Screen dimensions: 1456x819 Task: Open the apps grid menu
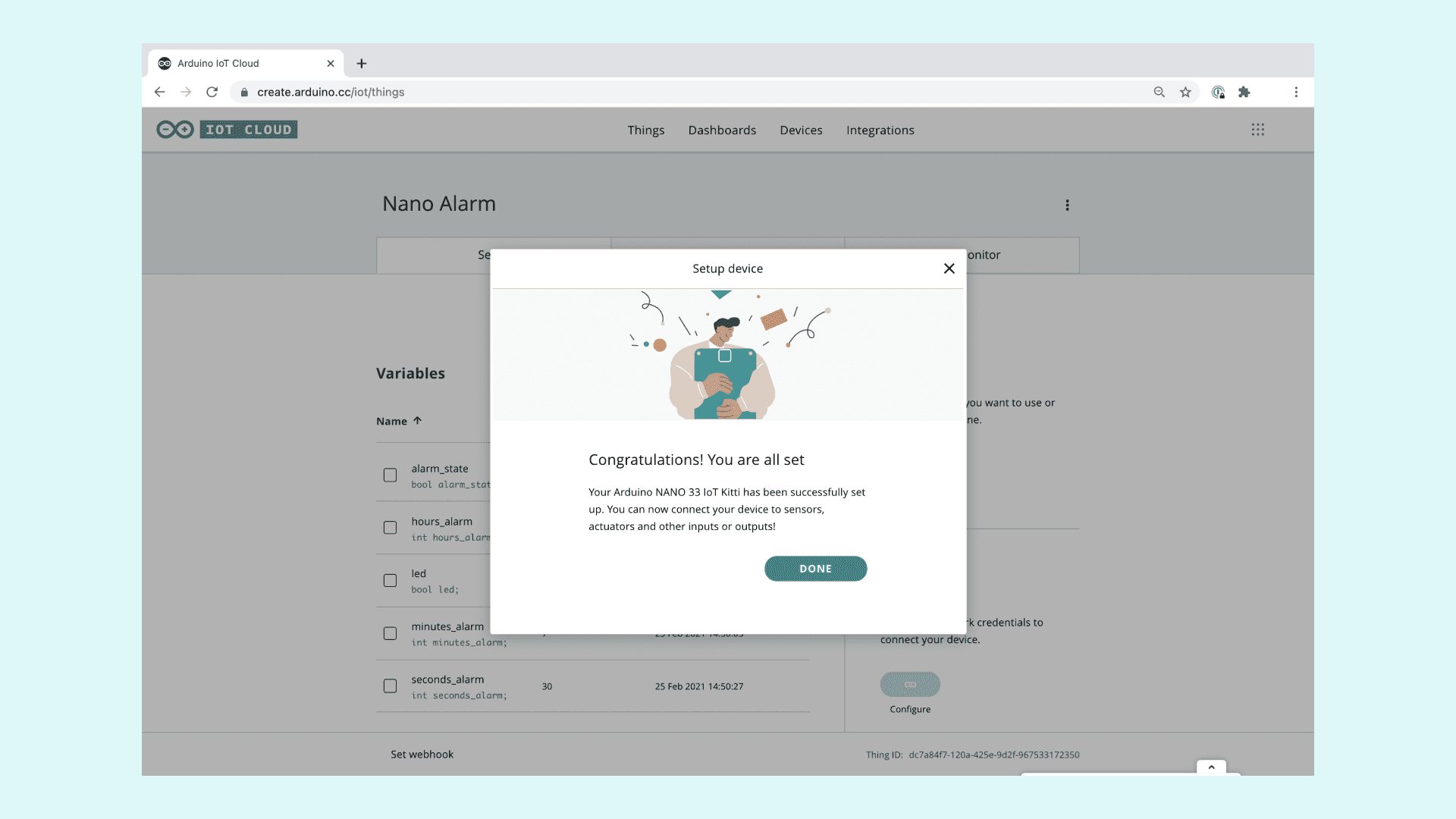(x=1258, y=130)
